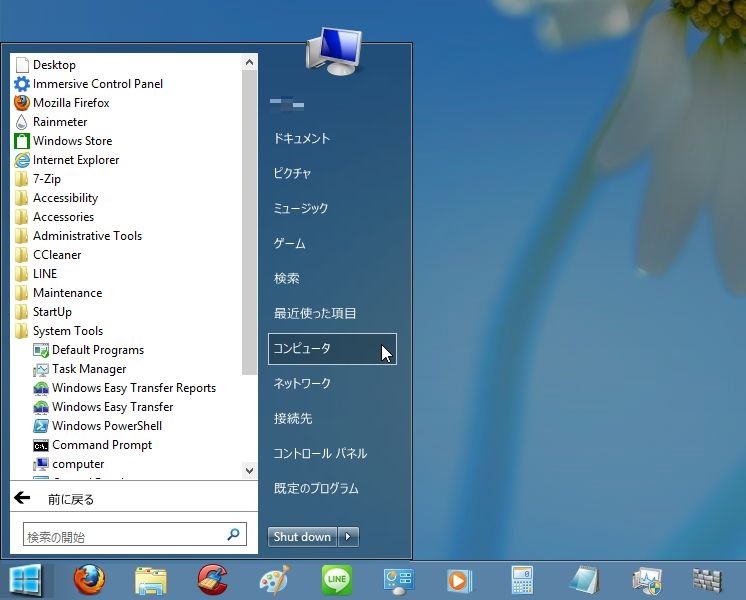Click the programs list scroll up arrow
The image size is (746, 600).
click(x=249, y=62)
